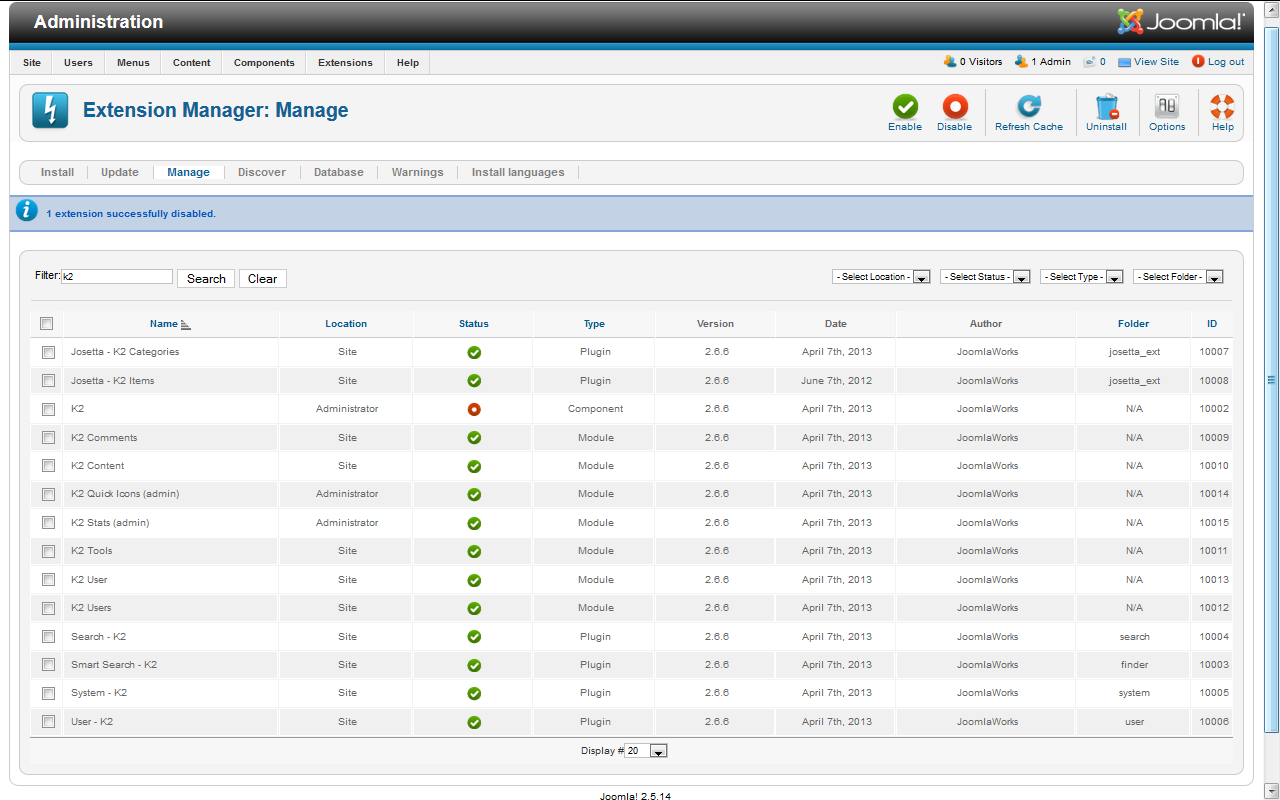Image resolution: width=1280 pixels, height=800 pixels.
Task: Click the Clear filter button
Action: (262, 279)
